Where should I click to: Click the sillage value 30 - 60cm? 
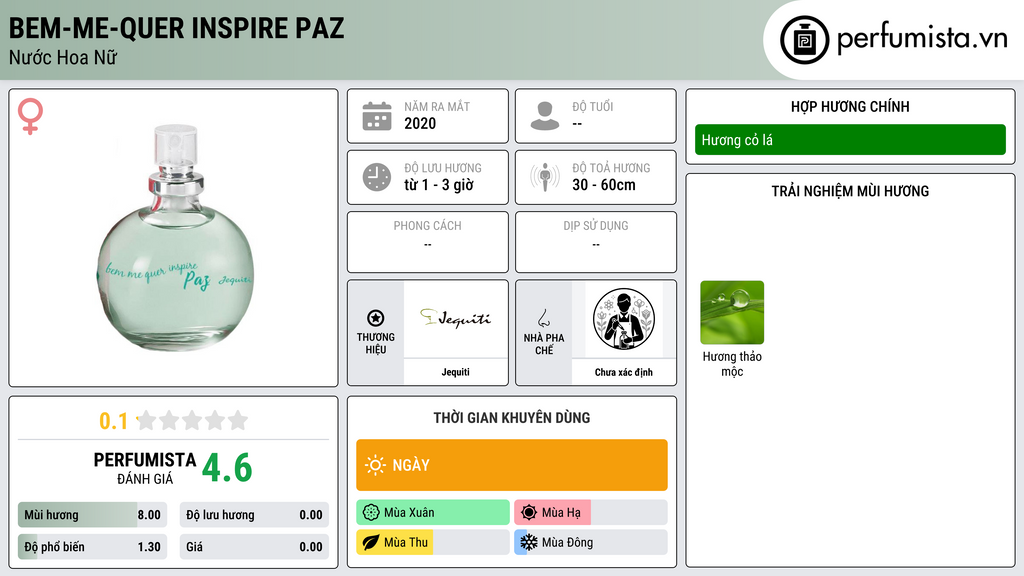click(604, 185)
